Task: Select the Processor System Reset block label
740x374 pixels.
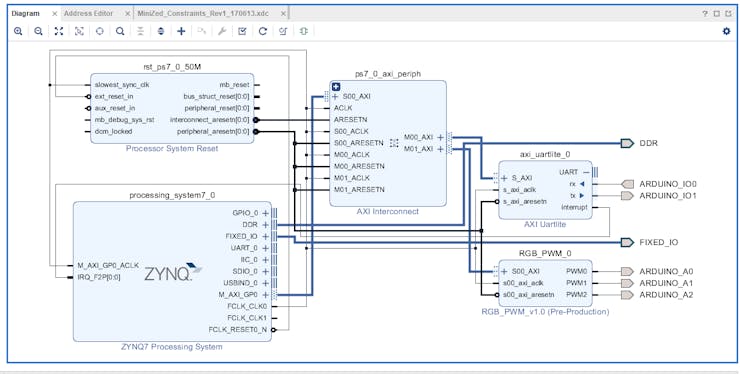Action: (172, 148)
